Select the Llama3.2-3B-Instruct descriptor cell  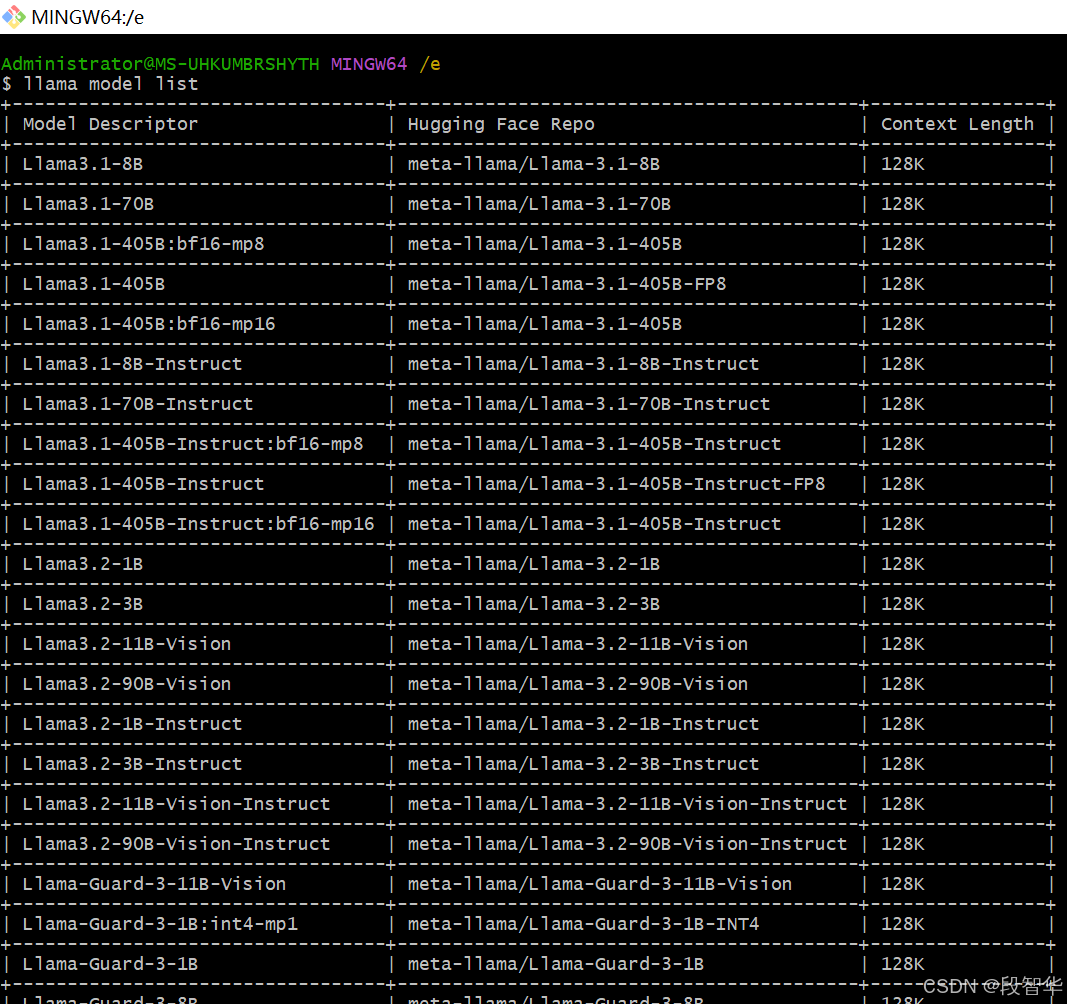(x=132, y=764)
